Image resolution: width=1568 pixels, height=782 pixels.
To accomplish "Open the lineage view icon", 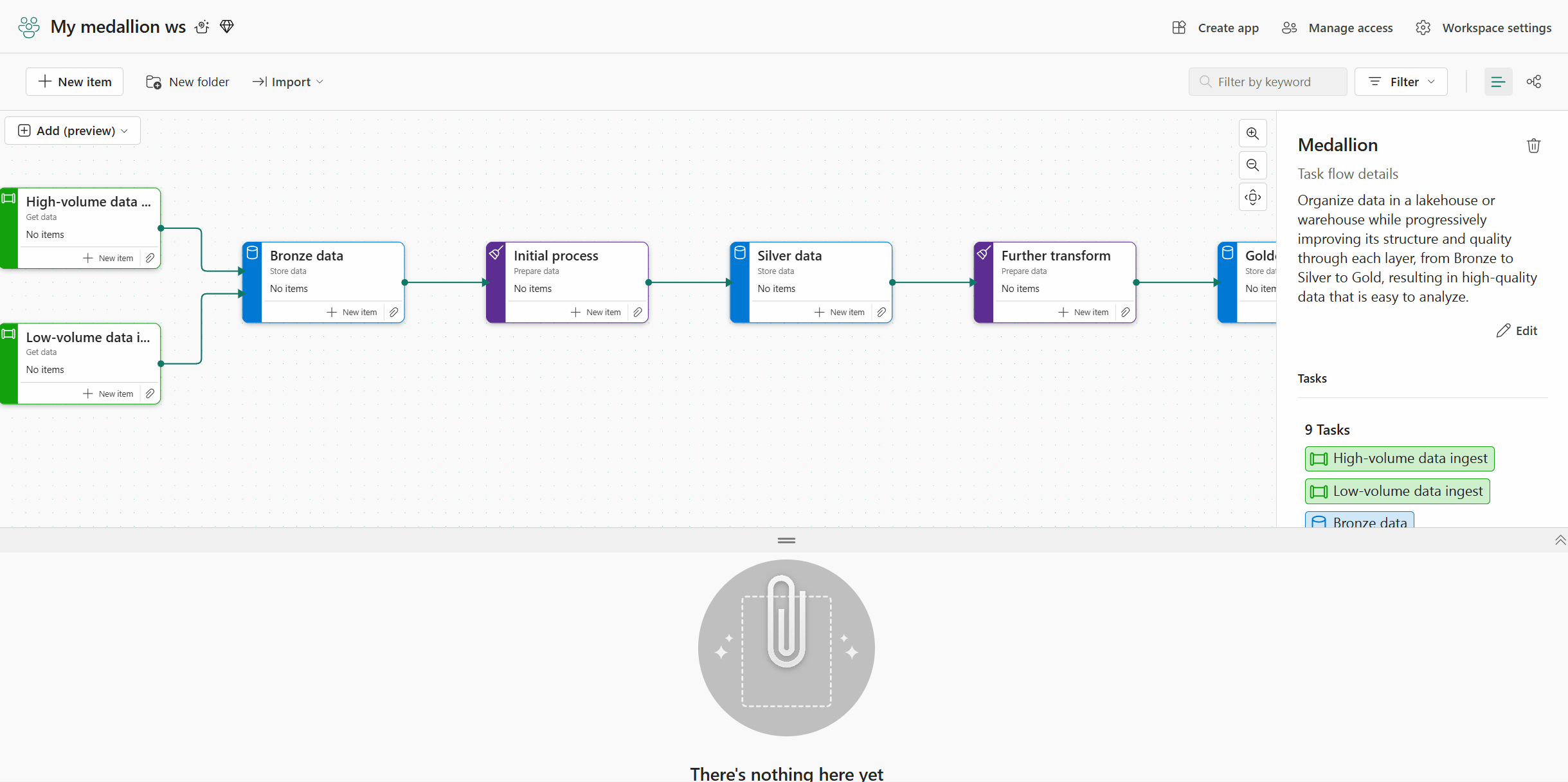I will [x=1534, y=82].
